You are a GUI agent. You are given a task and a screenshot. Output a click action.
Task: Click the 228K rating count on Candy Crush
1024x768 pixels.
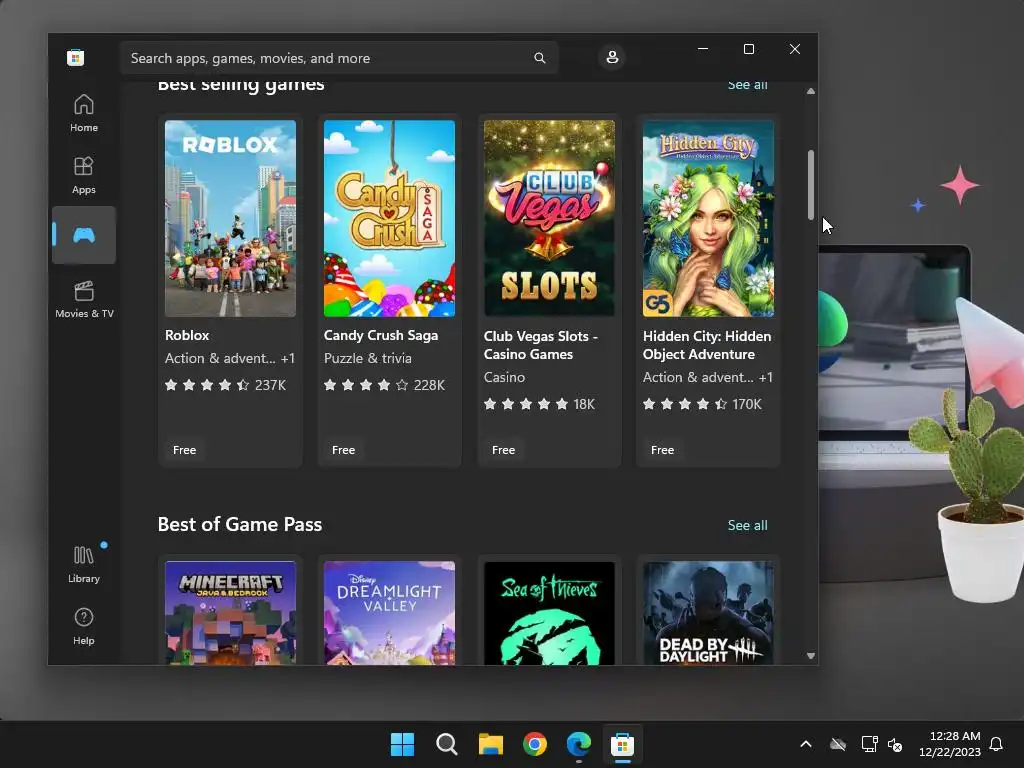pos(429,385)
